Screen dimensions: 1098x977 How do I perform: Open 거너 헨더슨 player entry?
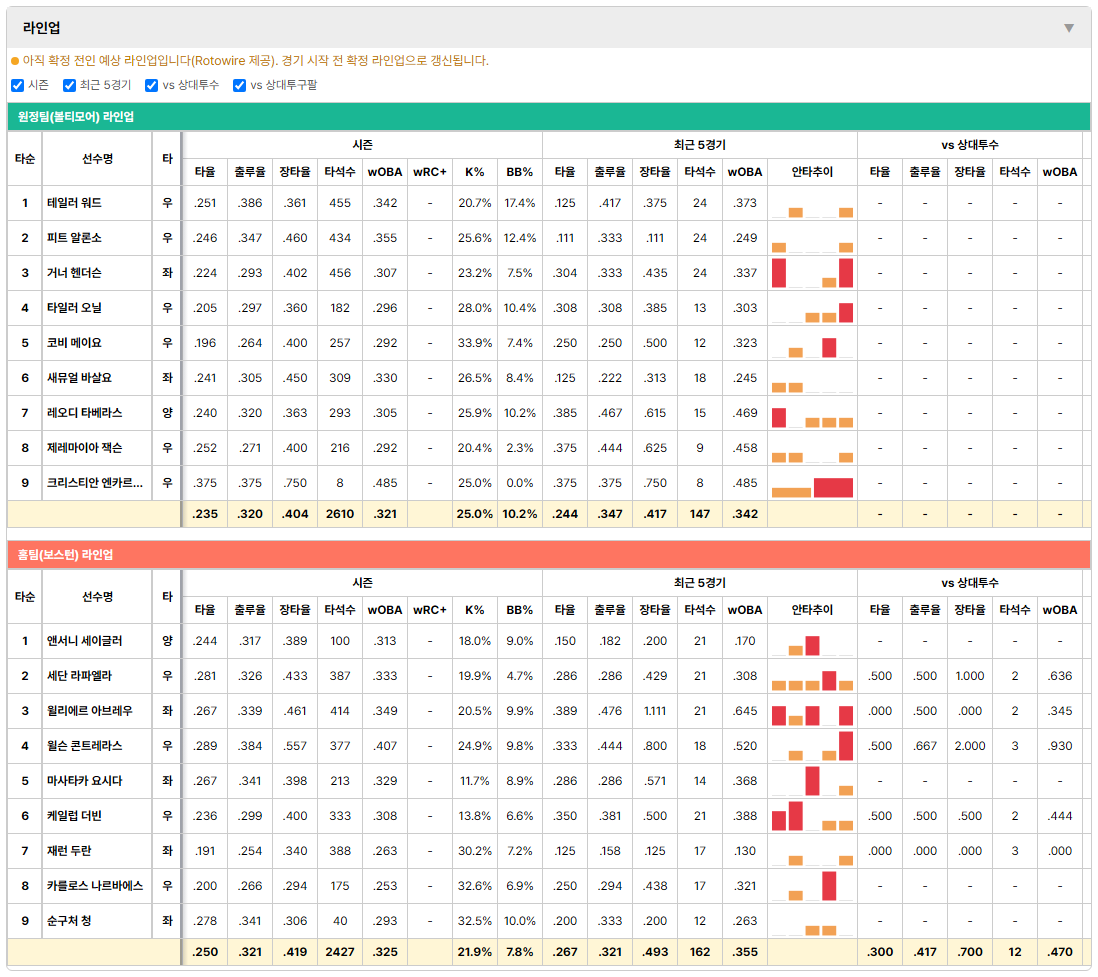74,273
